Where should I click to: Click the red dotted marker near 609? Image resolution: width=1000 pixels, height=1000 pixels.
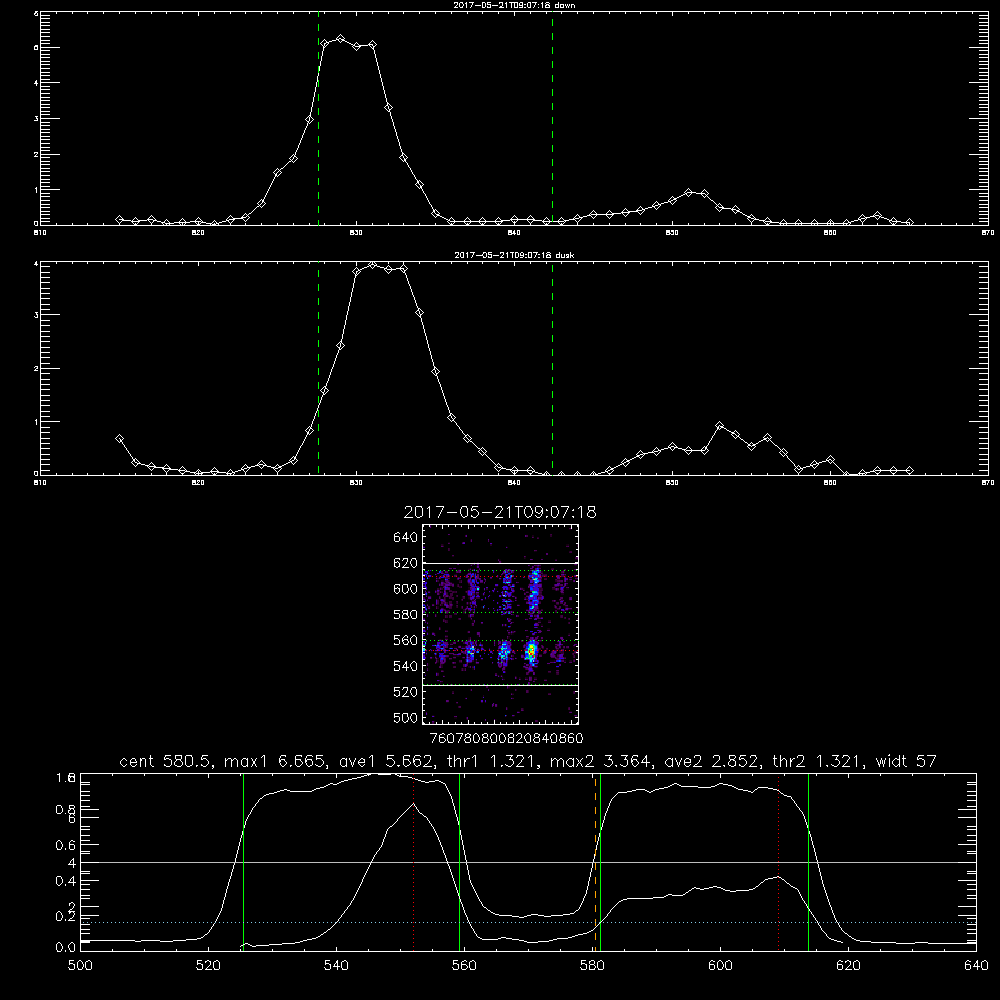click(778, 862)
